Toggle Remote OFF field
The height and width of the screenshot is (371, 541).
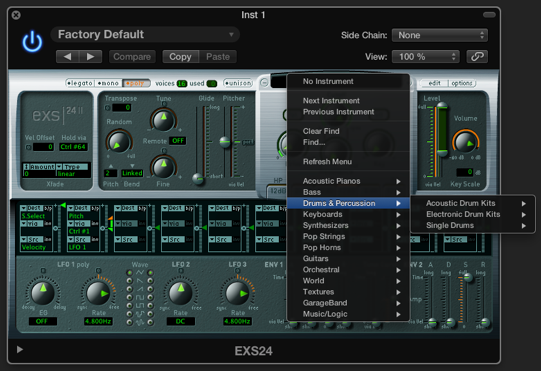(178, 141)
